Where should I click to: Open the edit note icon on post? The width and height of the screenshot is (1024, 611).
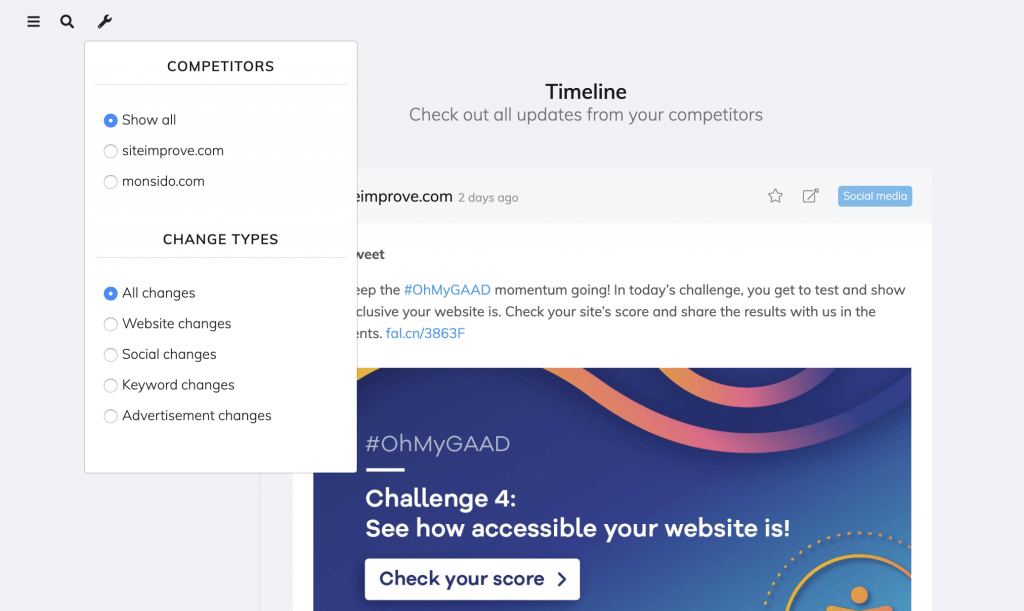pyautogui.click(x=810, y=196)
